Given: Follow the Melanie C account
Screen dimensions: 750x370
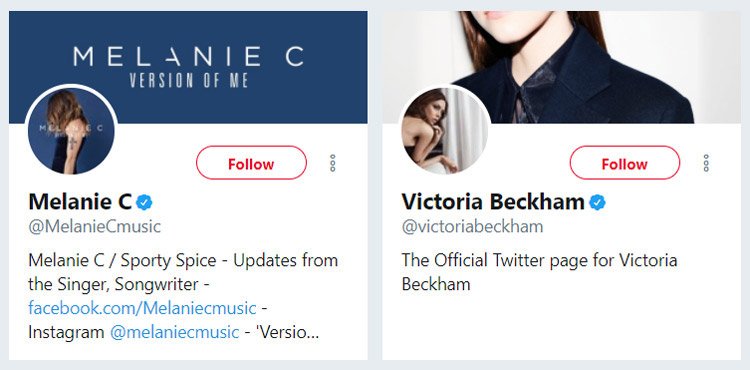Looking at the screenshot, I should [x=251, y=163].
